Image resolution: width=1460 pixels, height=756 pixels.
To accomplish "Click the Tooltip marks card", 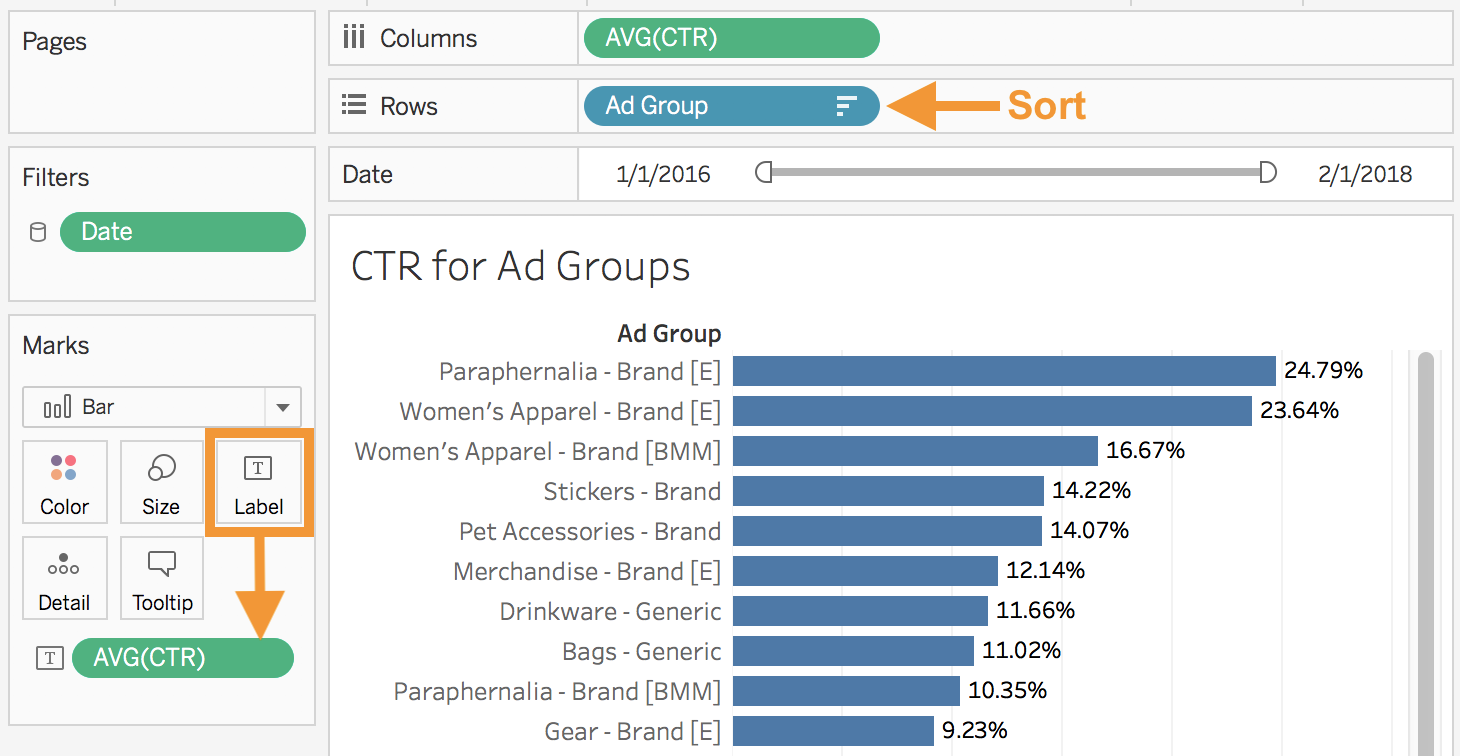I will [162, 578].
